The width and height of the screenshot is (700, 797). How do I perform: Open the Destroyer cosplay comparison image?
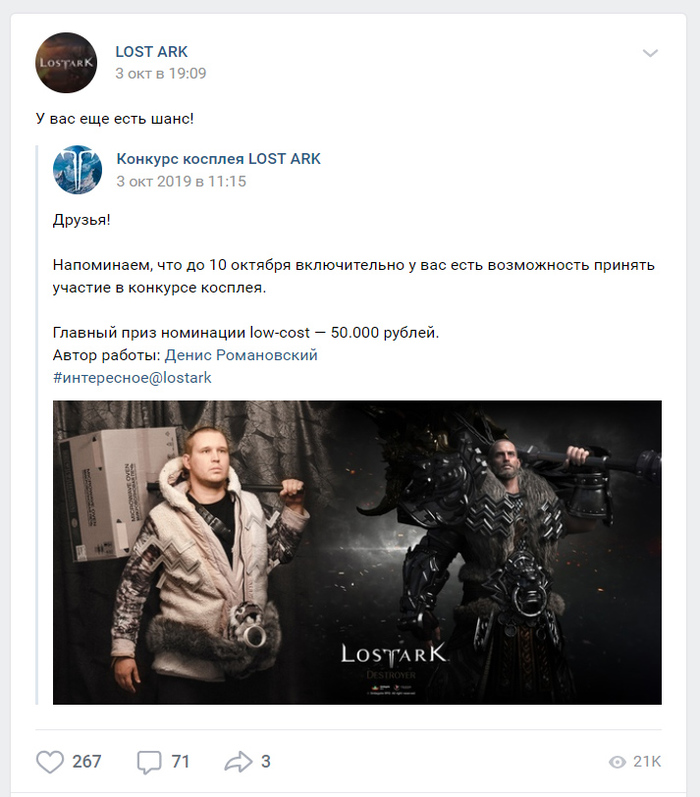357,553
